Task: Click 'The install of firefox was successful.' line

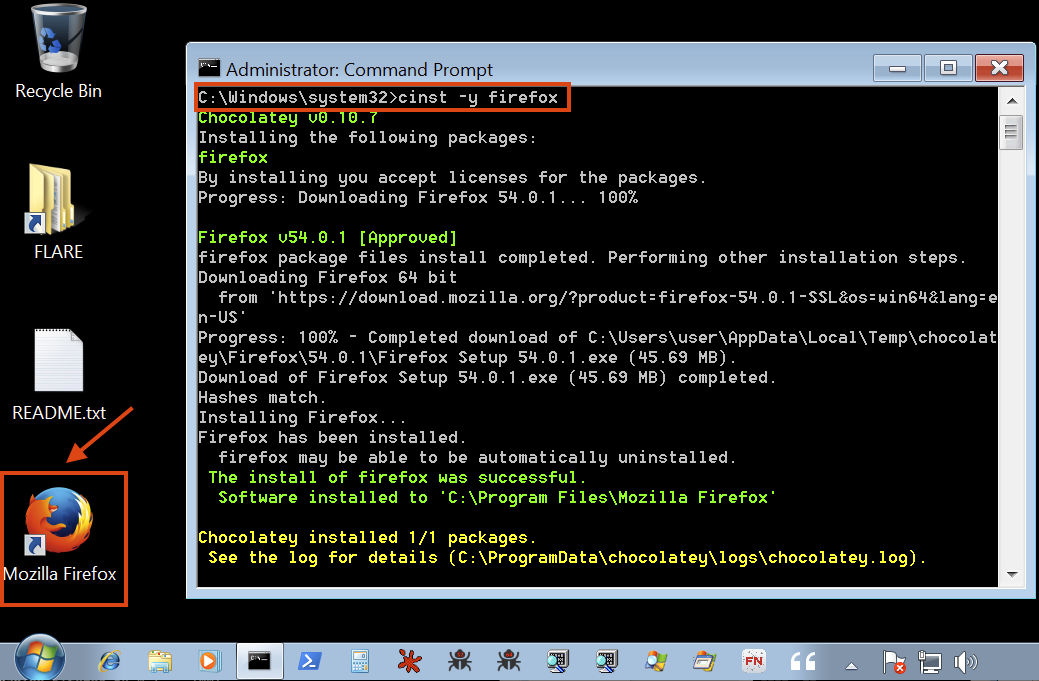Action: click(397, 478)
